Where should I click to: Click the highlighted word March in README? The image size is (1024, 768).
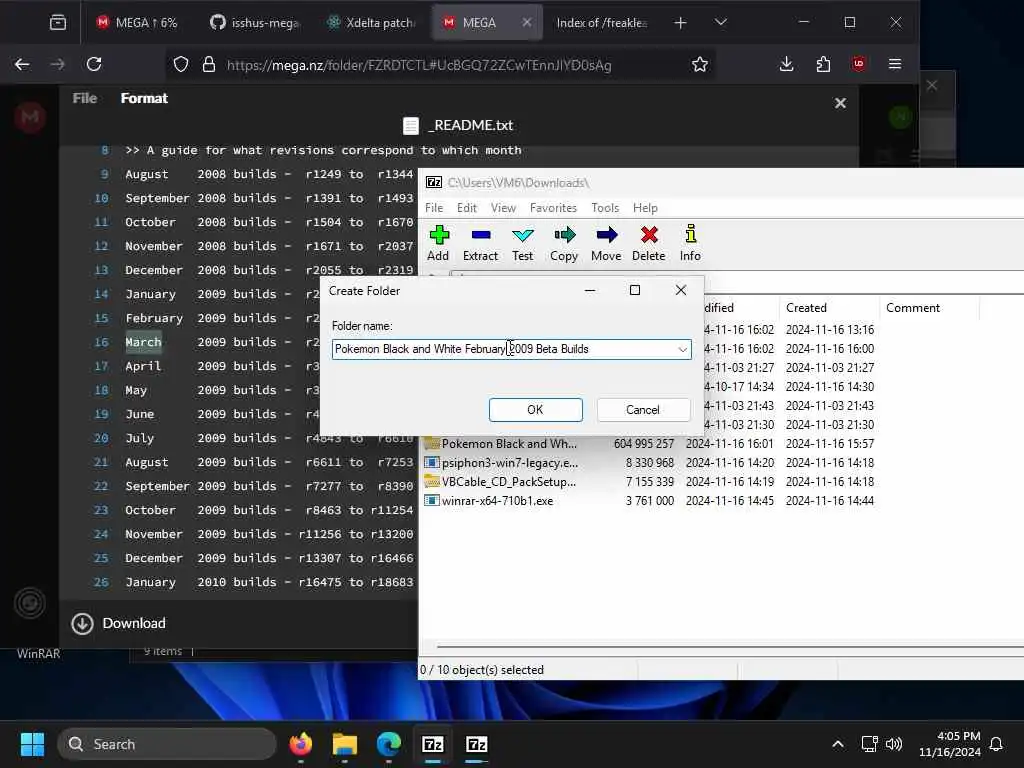coord(143,342)
